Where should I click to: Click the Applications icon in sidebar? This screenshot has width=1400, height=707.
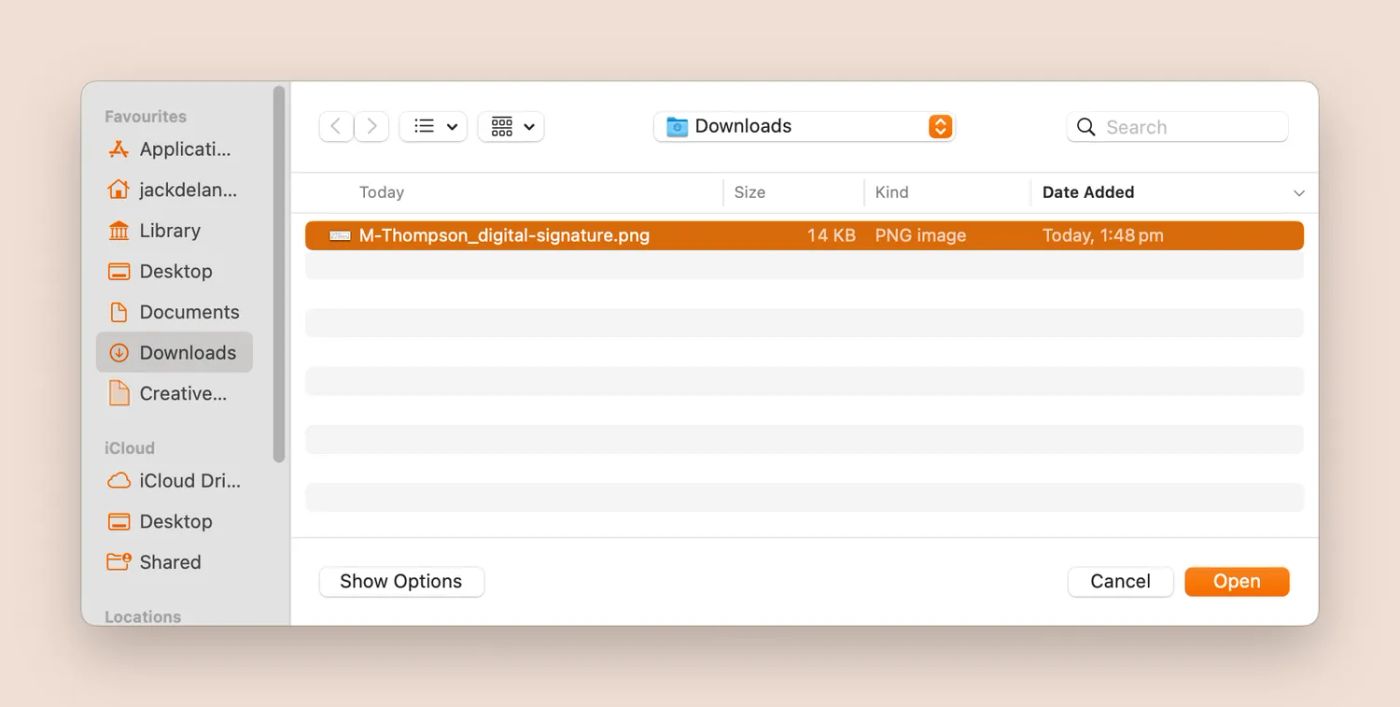(119, 149)
